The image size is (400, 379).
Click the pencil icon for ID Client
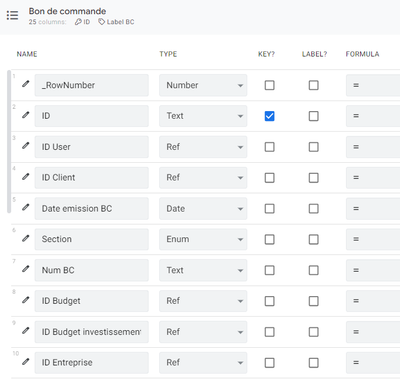click(26, 177)
